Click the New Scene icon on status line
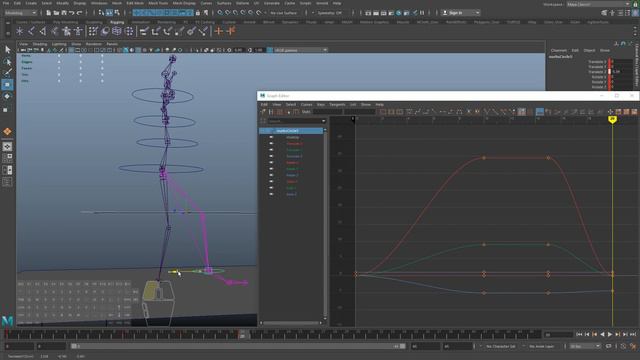The height and width of the screenshot is (360, 640). coord(49,13)
